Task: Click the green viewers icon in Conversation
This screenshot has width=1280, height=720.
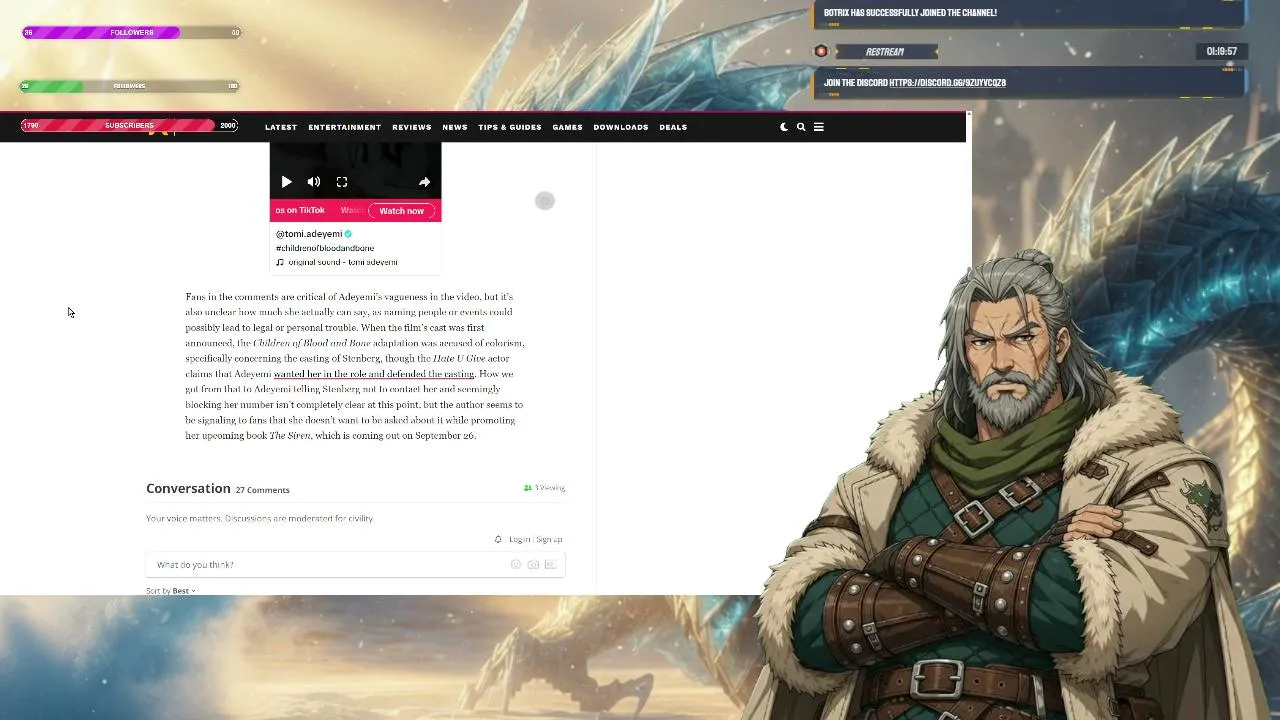Action: click(x=528, y=488)
